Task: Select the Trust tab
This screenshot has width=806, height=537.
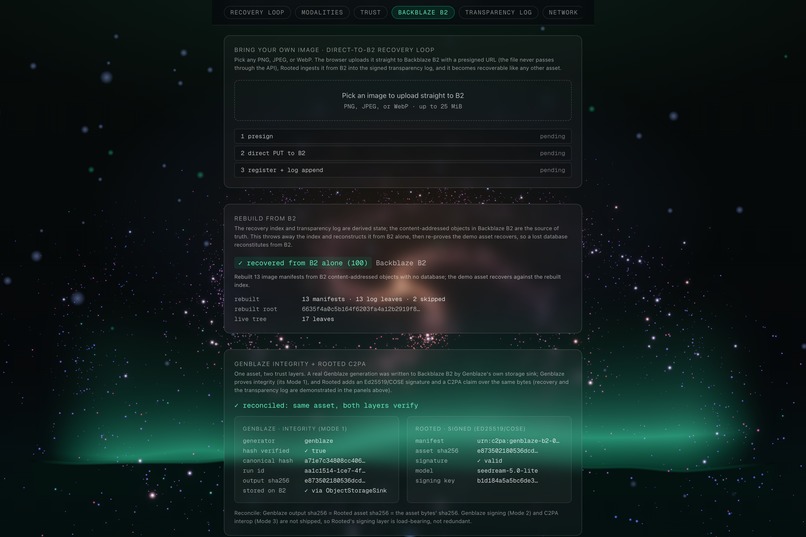Action: pos(370,12)
